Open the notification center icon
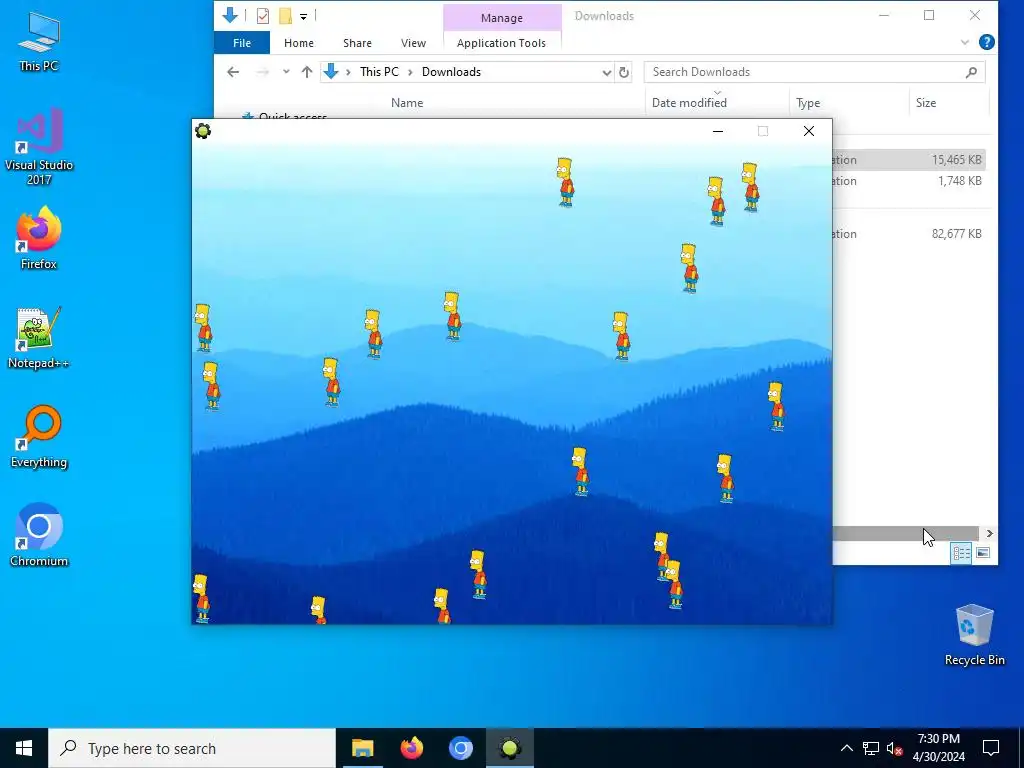The image size is (1024, 768). click(x=991, y=748)
